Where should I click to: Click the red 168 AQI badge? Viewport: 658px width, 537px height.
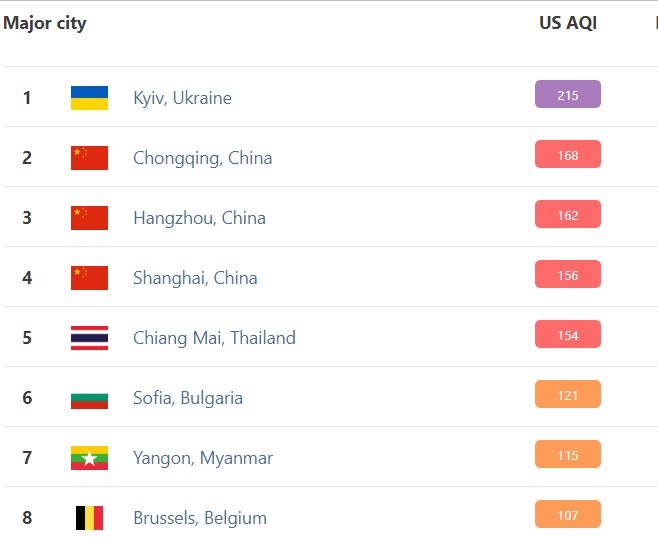point(567,155)
